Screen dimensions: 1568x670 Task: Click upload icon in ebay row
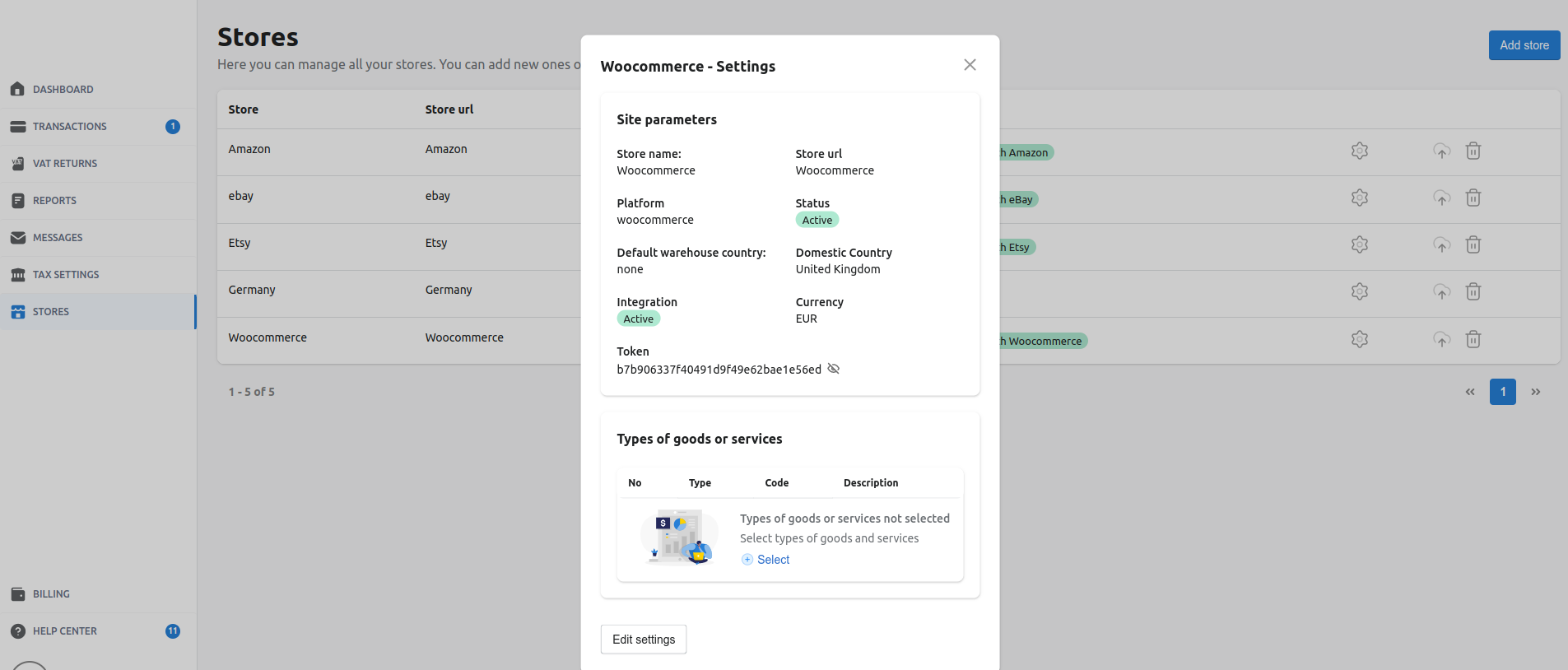(x=1441, y=198)
